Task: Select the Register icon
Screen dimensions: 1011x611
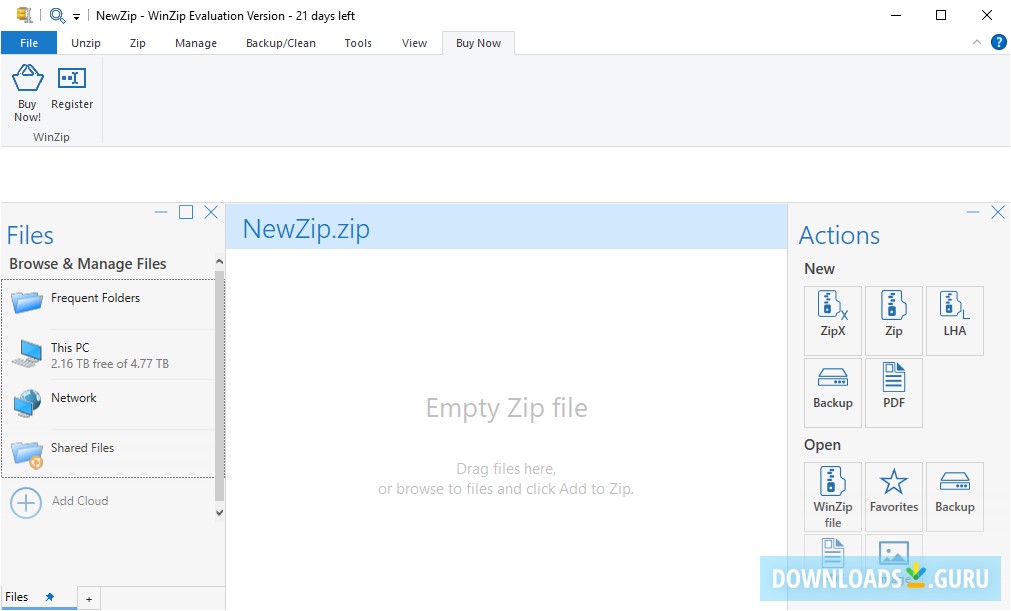Action: [x=71, y=92]
